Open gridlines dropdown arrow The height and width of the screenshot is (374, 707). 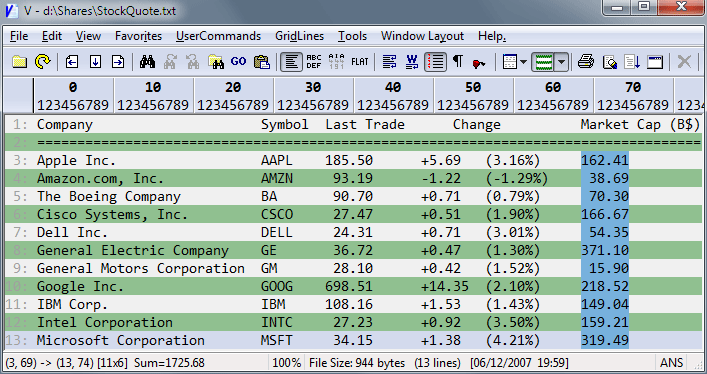[x=561, y=62]
